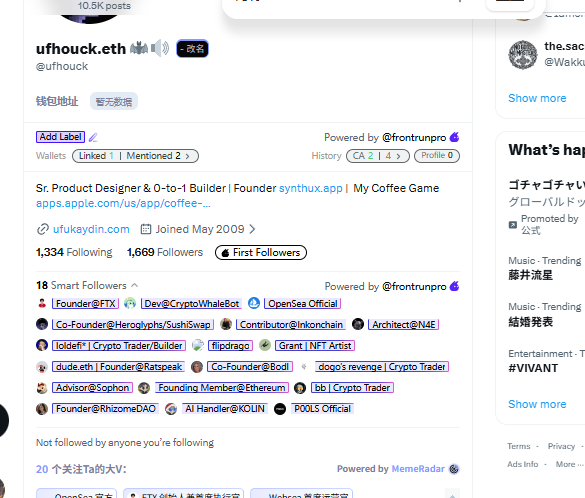Screen dimensions: 585x498
Task: Click the.sac profile avatar in sidebar
Action: tap(523, 54)
